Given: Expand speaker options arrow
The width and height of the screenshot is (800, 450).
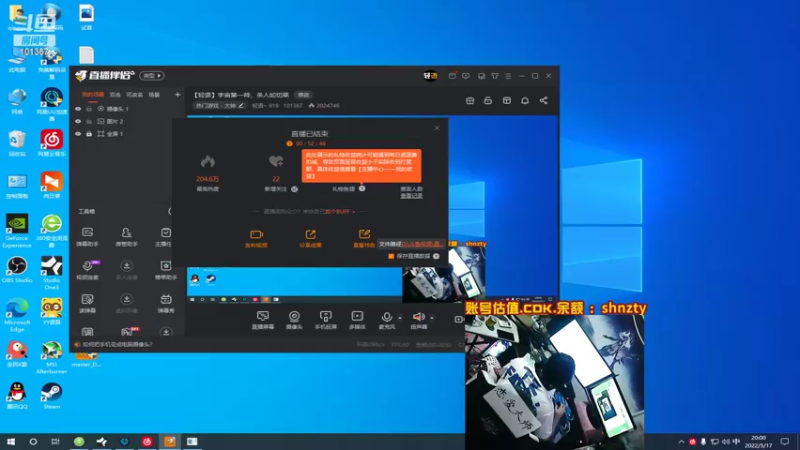Looking at the screenshot, I should tap(432, 318).
